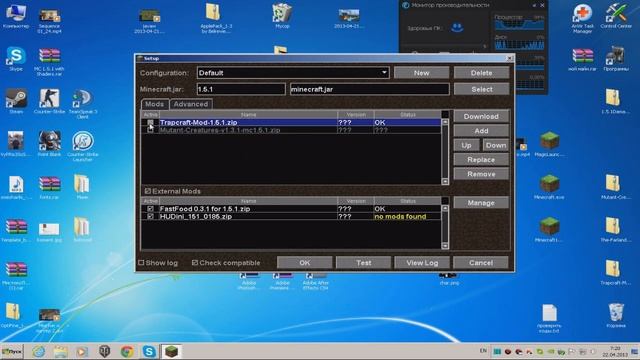Click the minecraft.jar path field

[x=370, y=89]
